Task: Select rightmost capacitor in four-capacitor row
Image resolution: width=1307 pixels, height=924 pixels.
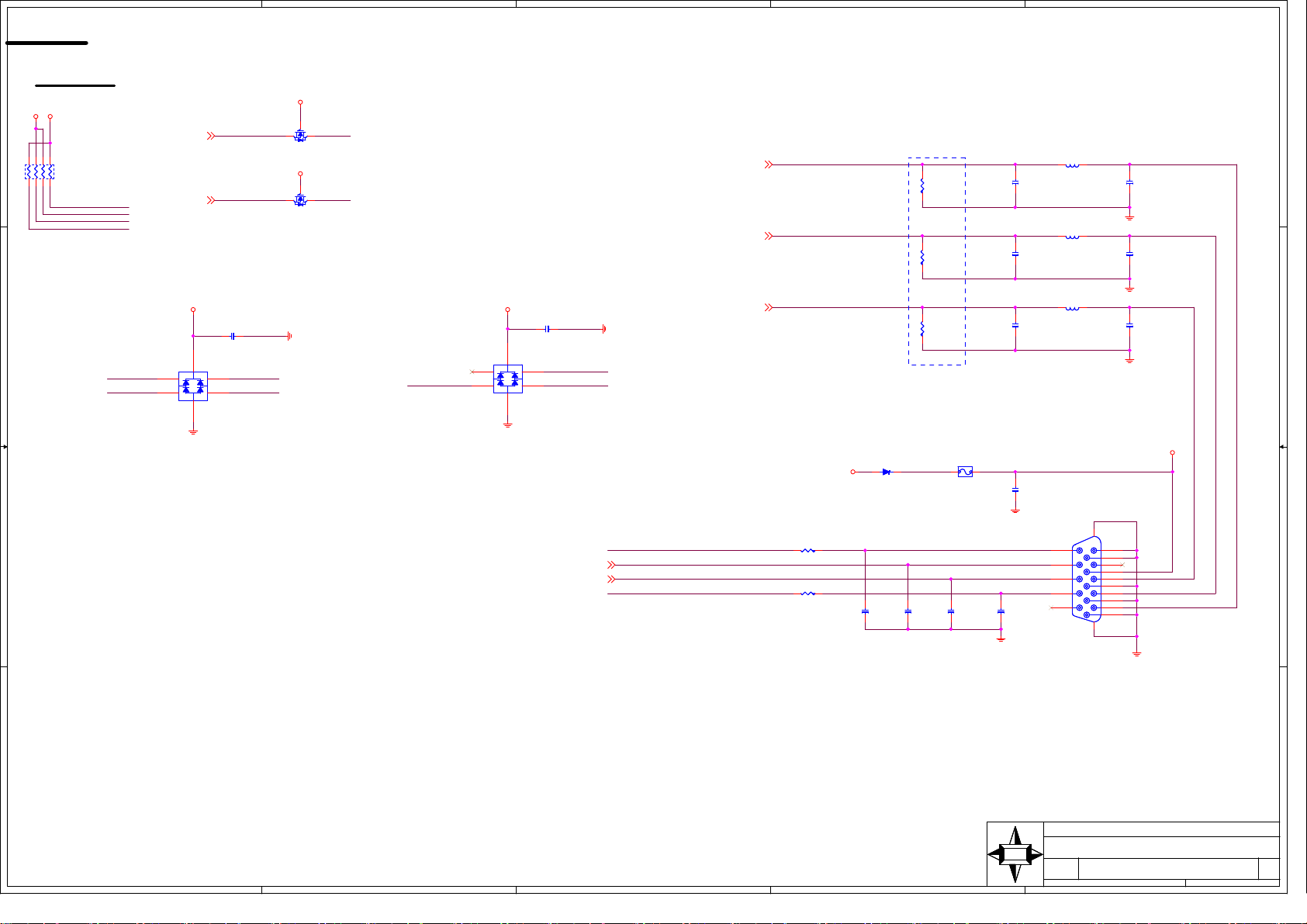Action: point(1001,611)
